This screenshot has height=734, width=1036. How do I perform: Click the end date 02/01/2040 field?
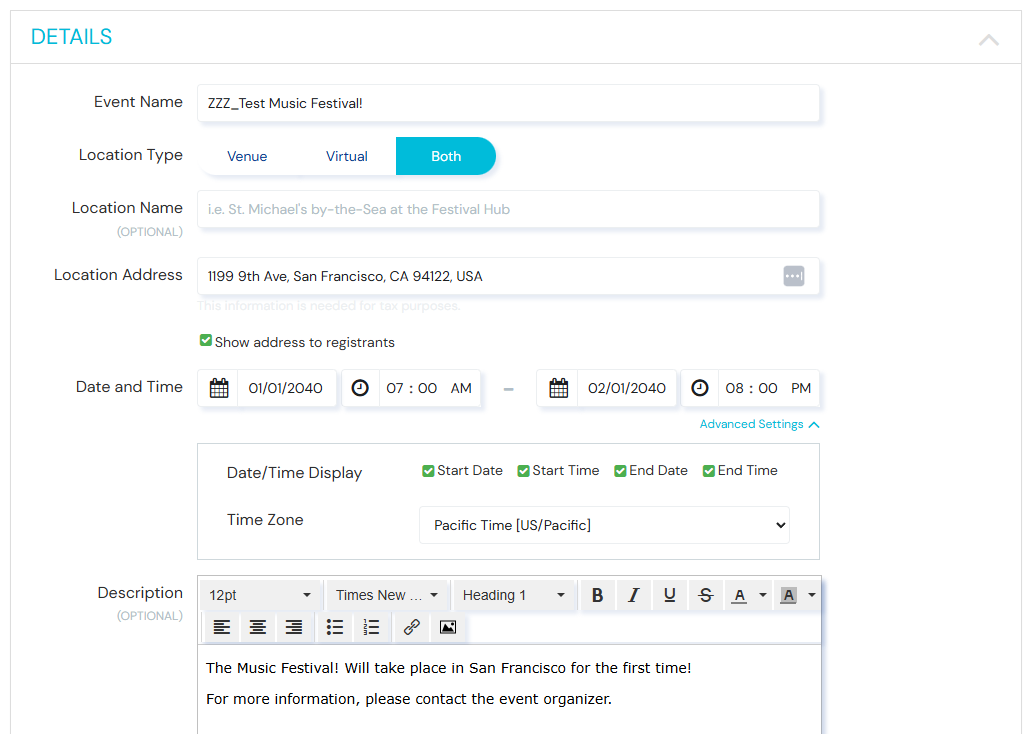click(626, 388)
